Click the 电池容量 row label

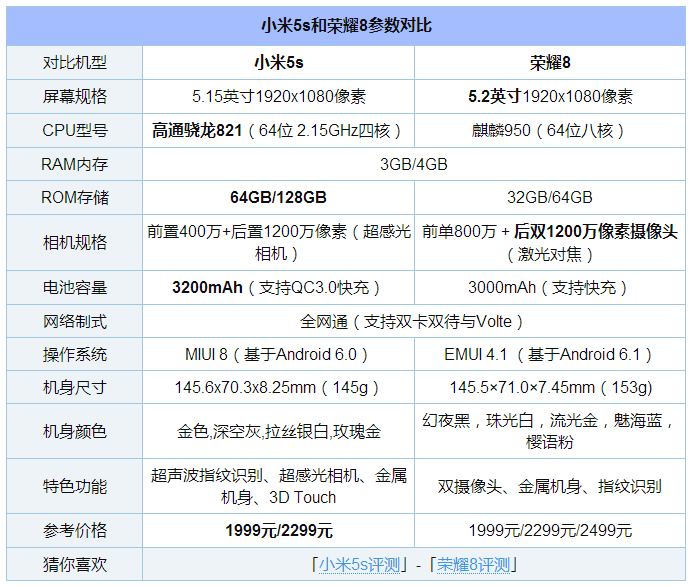point(75,287)
